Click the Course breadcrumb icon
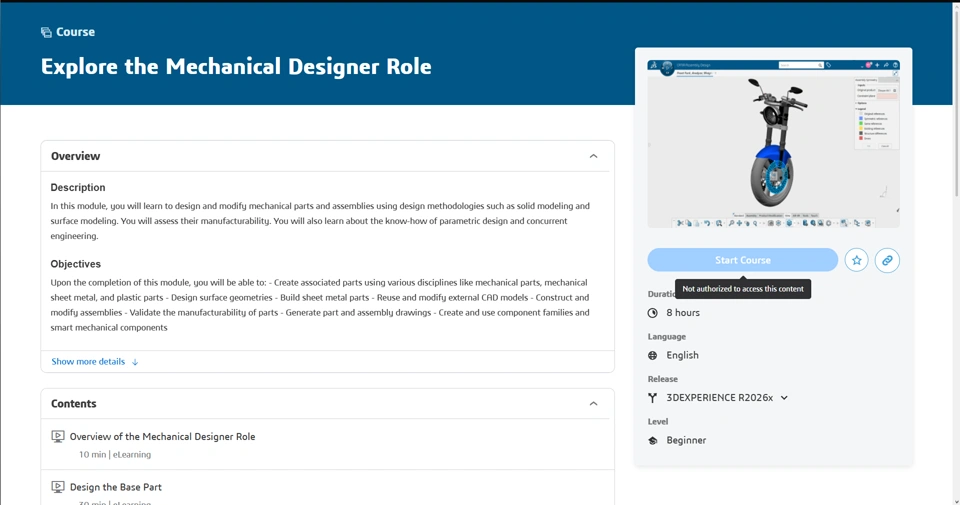This screenshot has height=505, width=960. pos(46,32)
